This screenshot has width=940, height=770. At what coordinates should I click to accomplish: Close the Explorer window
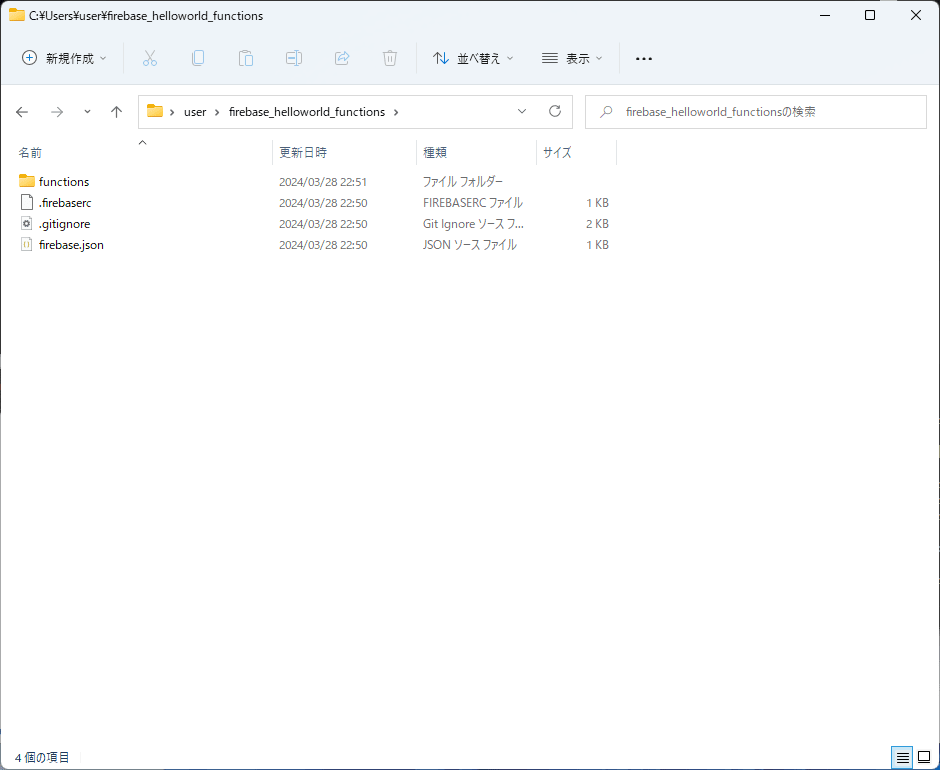point(916,15)
